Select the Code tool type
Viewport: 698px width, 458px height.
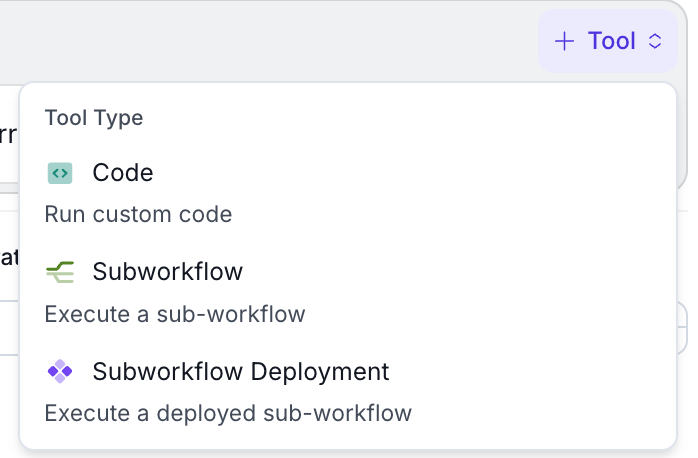click(x=347, y=192)
